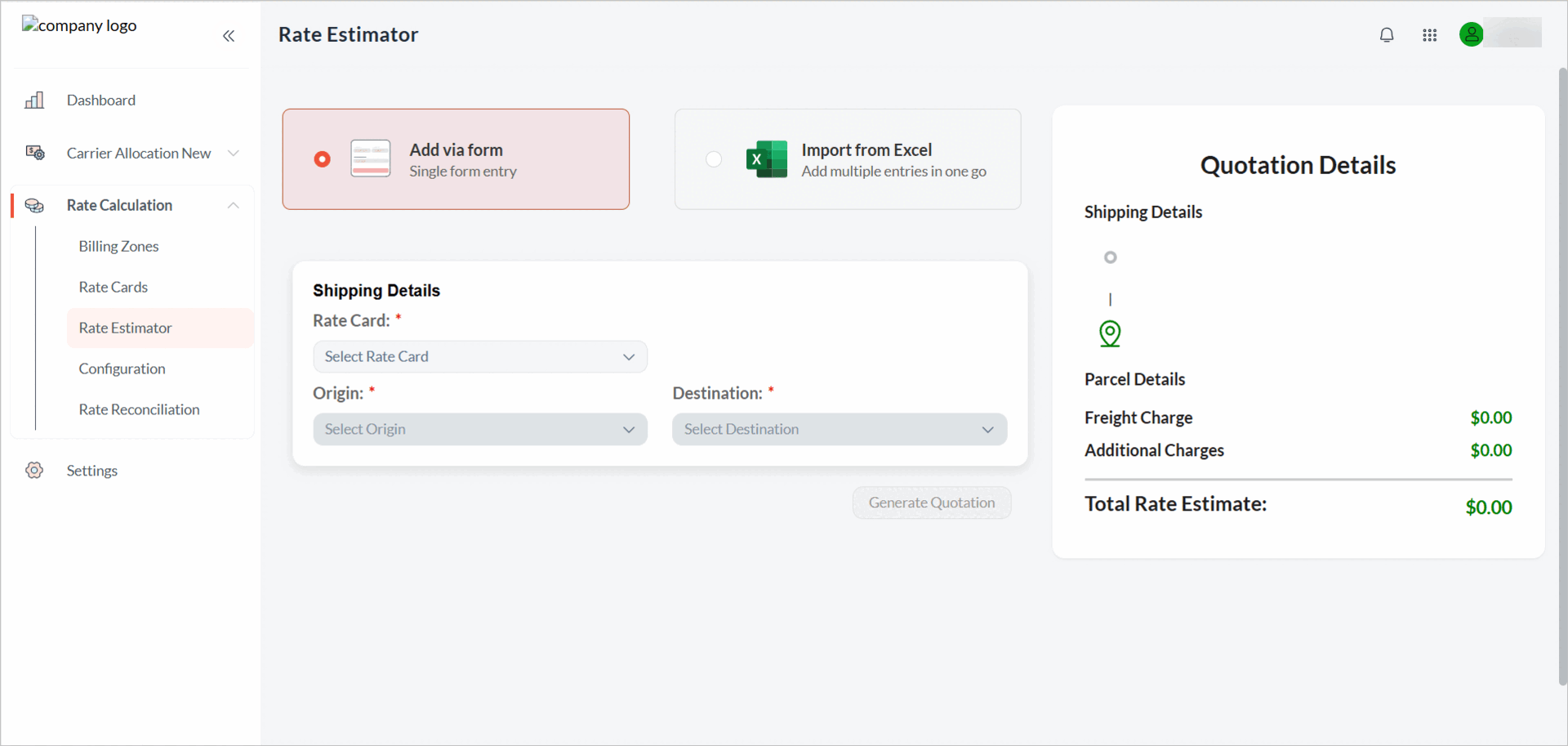Collapse the sidebar with double-chevron icon
The height and width of the screenshot is (746, 1568).
tap(229, 36)
